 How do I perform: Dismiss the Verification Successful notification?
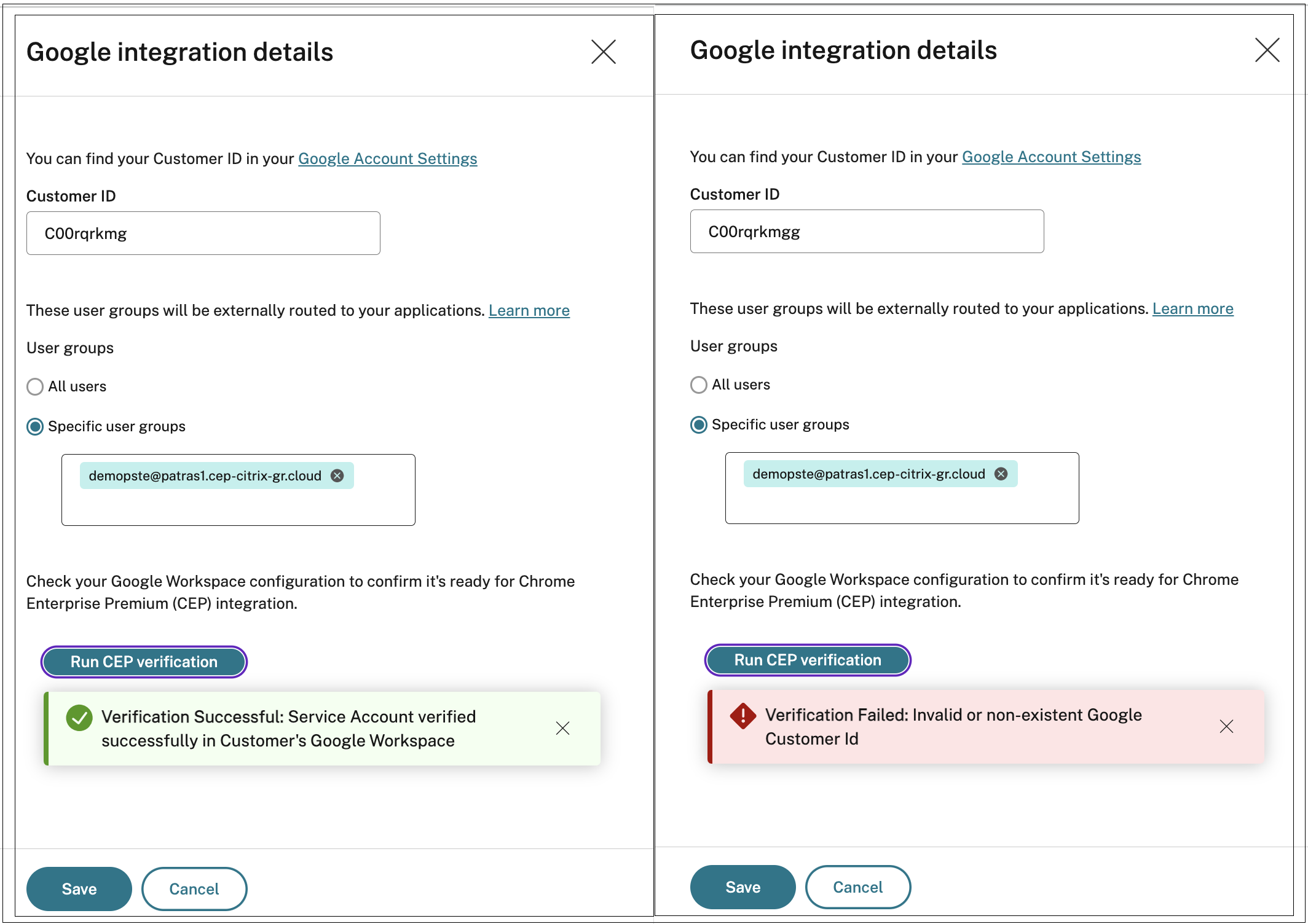562,728
